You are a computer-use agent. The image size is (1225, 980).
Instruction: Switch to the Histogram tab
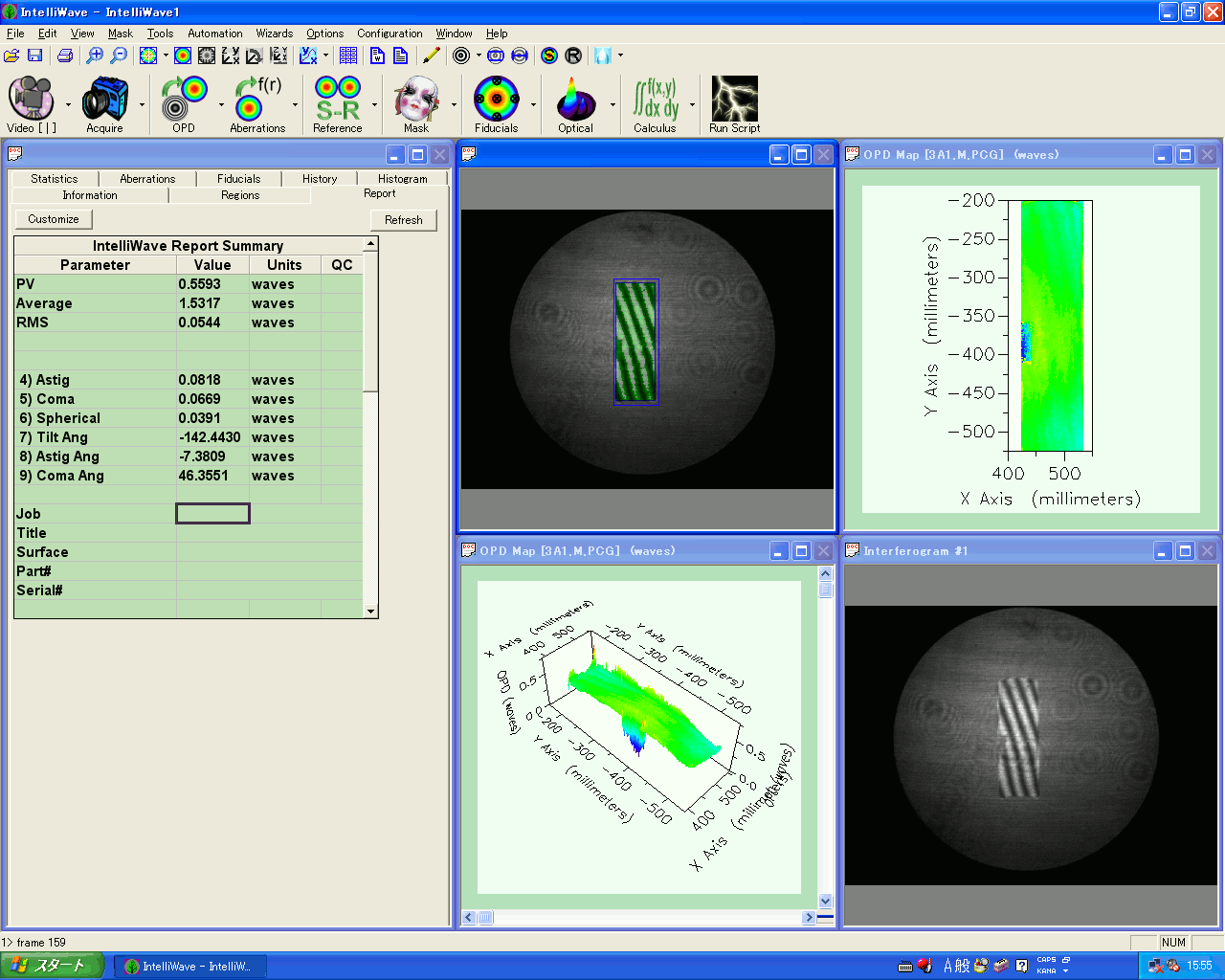point(403,179)
